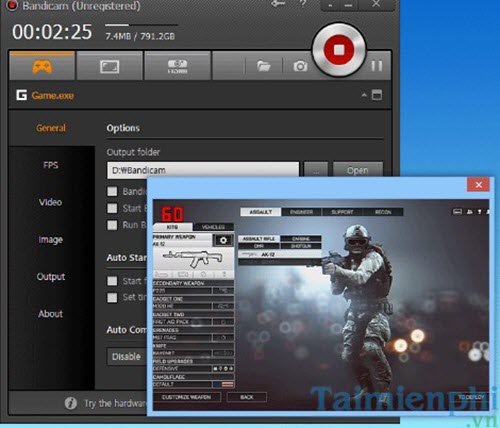Click BACK button in game menu
The image size is (500, 428).
pyautogui.click(x=247, y=397)
